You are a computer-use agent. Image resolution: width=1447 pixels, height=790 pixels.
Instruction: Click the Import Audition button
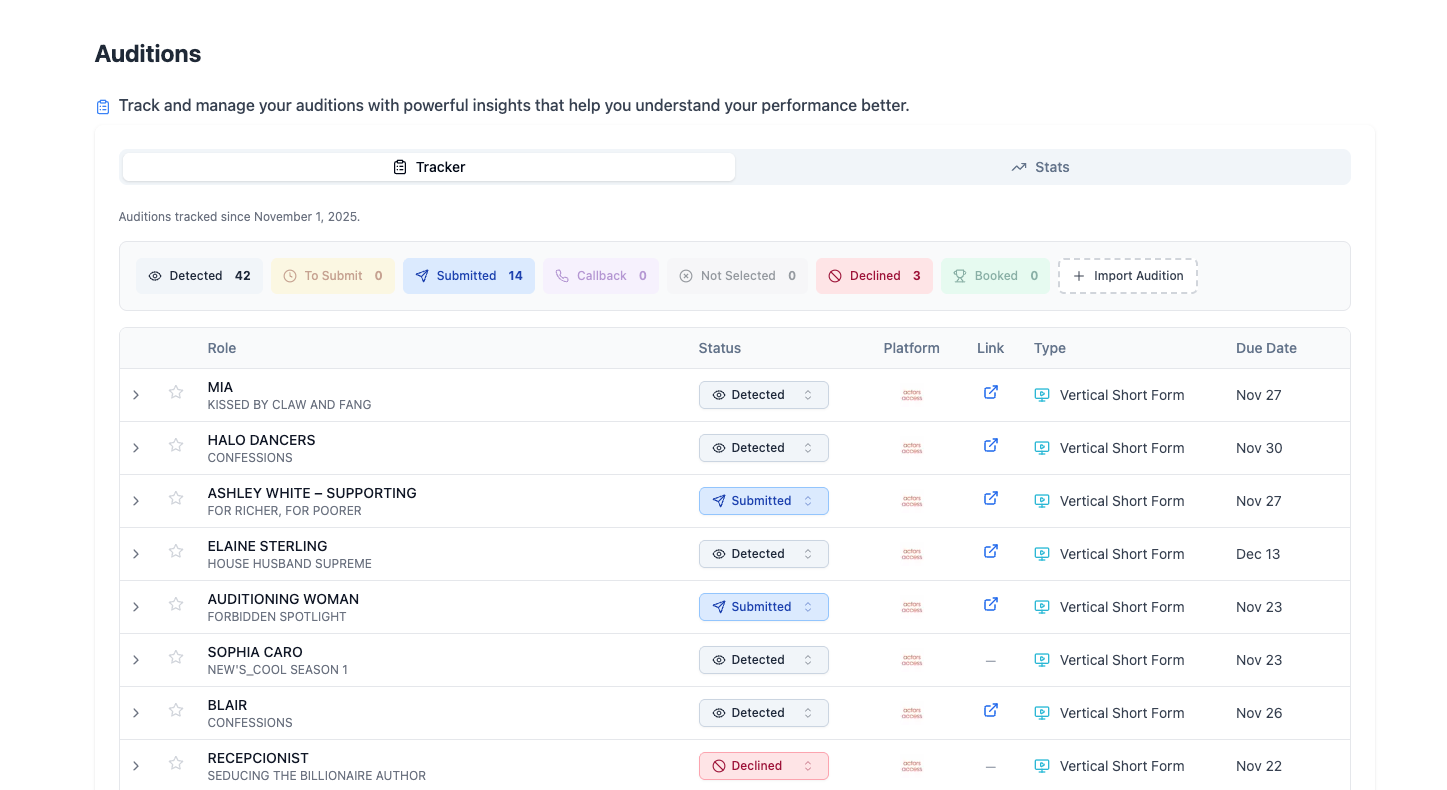click(1127, 275)
